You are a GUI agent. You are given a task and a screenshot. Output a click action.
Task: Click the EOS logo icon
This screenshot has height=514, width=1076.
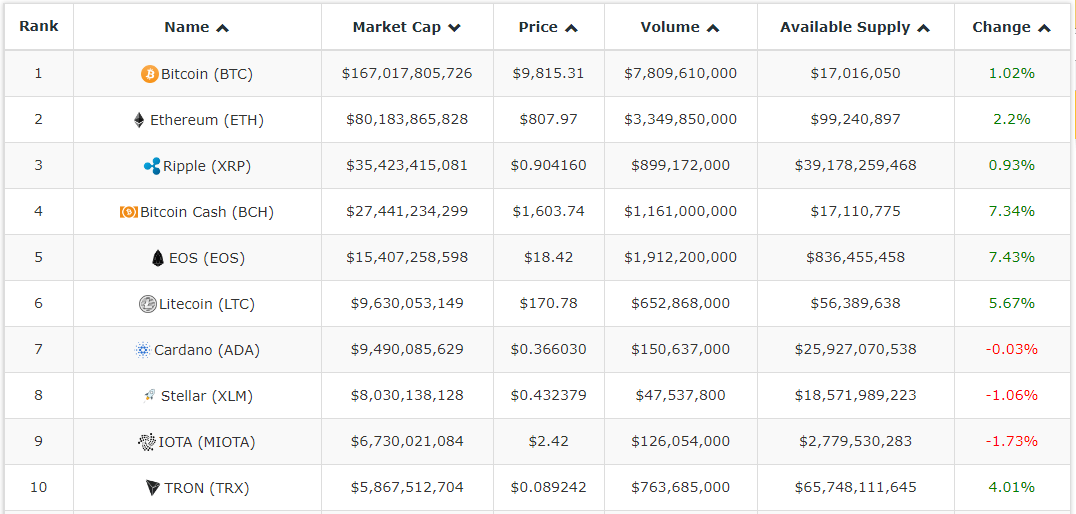158,258
